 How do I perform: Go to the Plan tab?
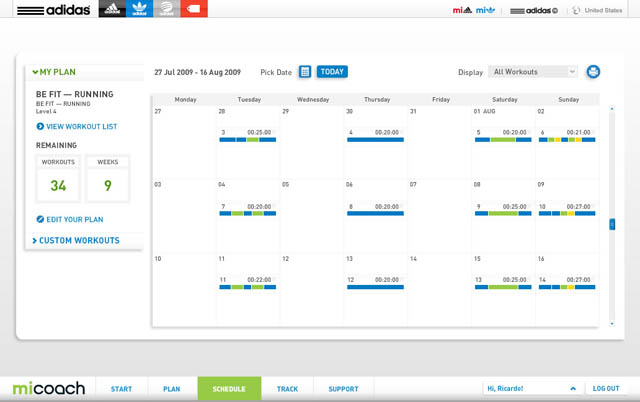point(171,388)
